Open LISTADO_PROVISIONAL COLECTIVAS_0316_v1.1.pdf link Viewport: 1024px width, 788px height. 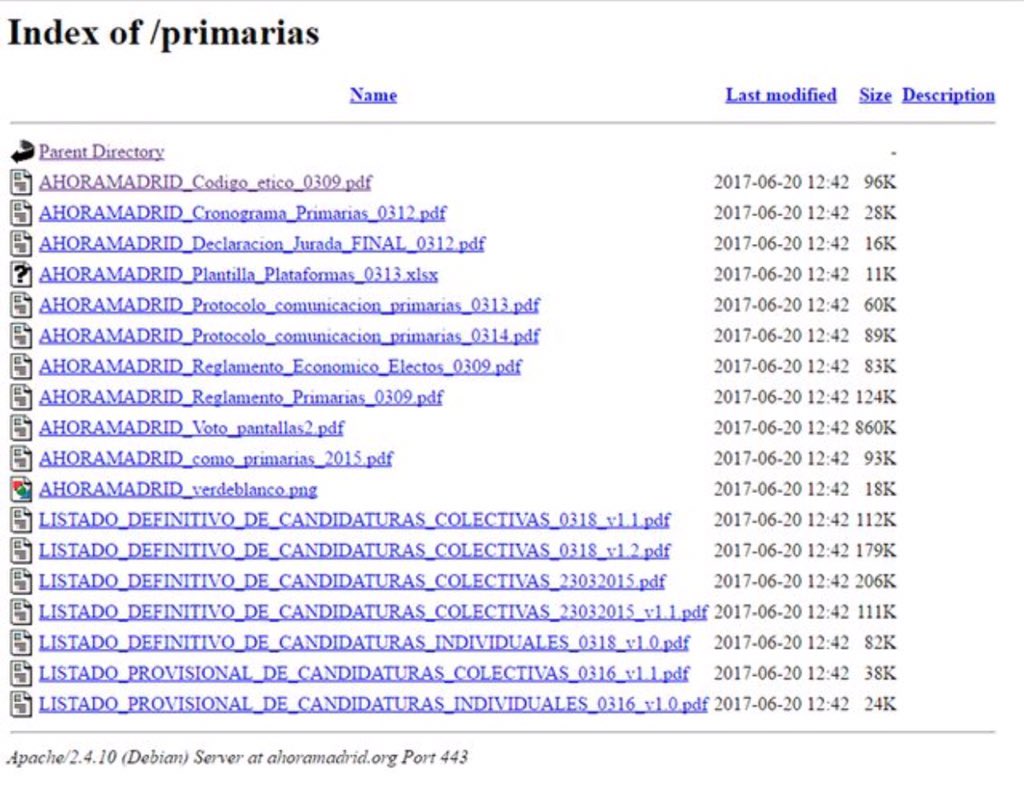[x=364, y=673]
